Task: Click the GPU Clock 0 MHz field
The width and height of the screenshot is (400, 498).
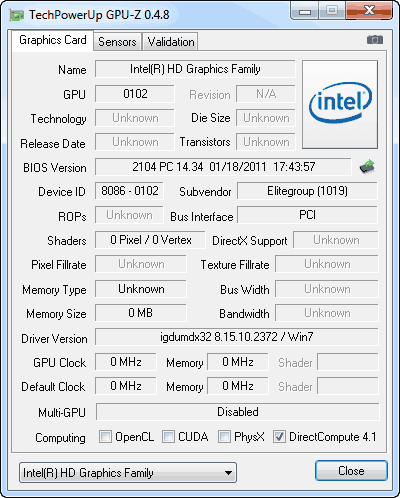Action: click(126, 362)
